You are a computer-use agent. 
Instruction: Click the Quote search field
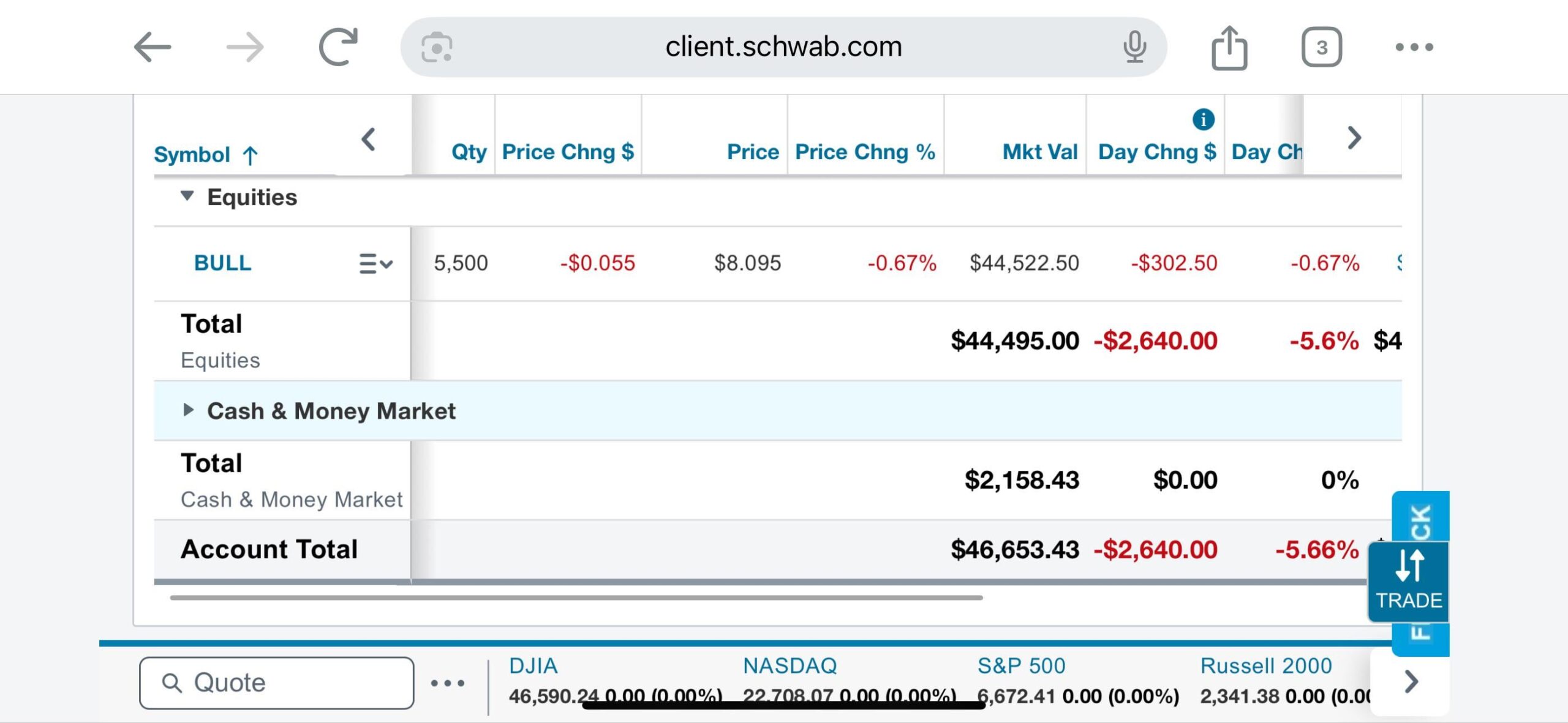click(277, 683)
